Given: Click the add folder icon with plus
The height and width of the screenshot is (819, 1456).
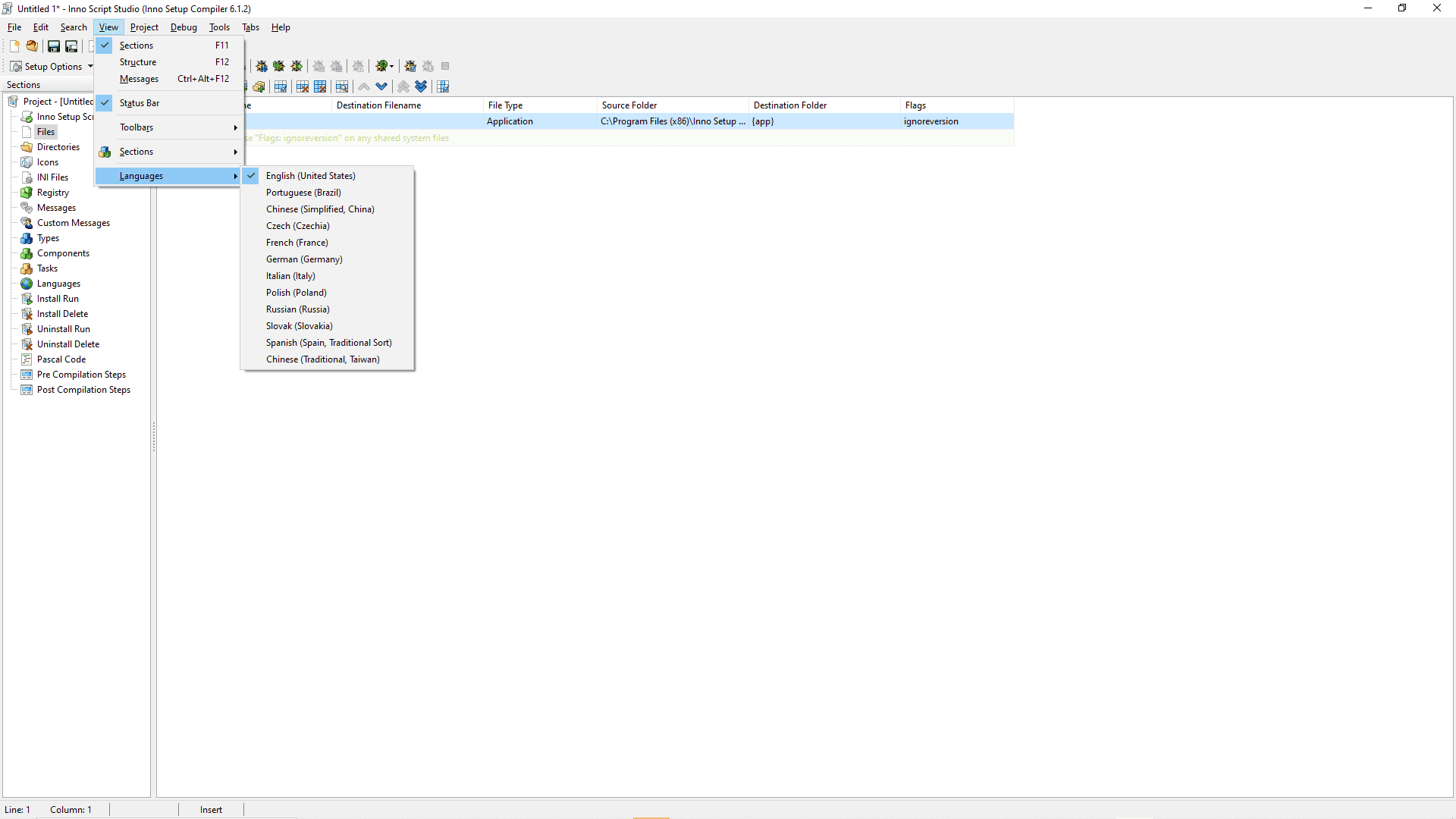Looking at the screenshot, I should [x=259, y=86].
